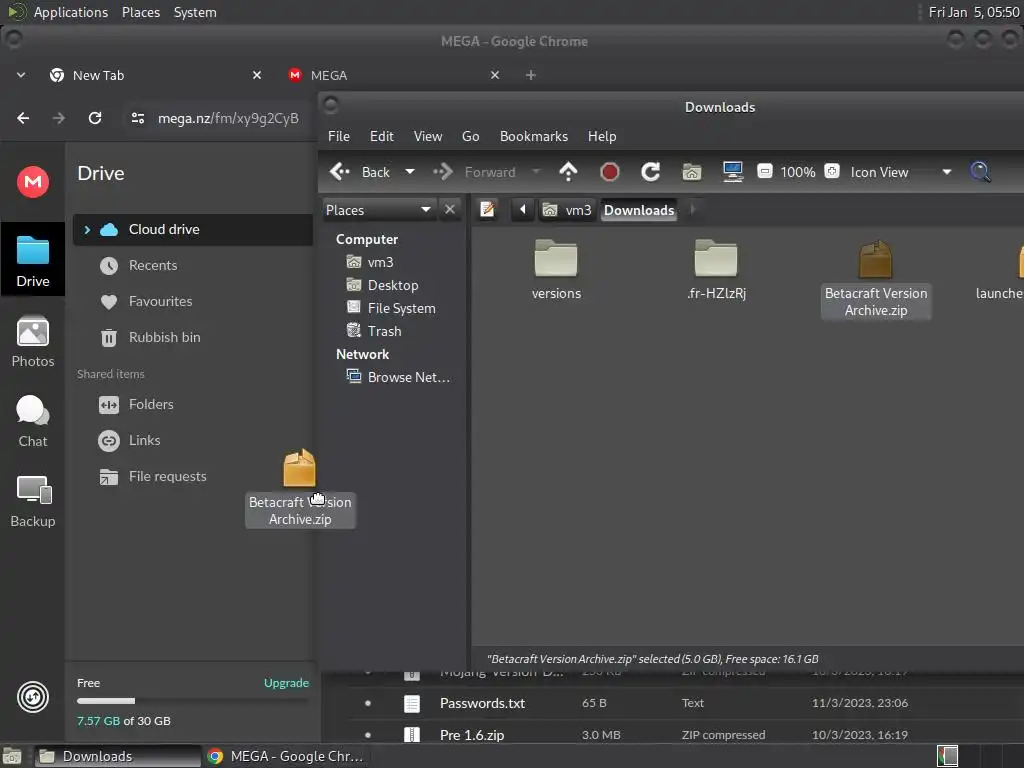The height and width of the screenshot is (768, 1024).
Task: Click the search magnifier icon
Action: (x=980, y=172)
